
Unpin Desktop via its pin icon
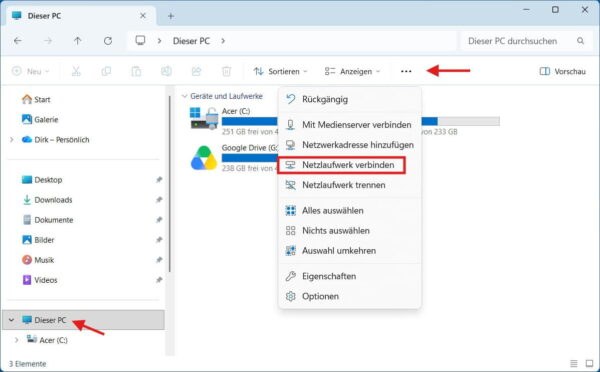tap(159, 180)
